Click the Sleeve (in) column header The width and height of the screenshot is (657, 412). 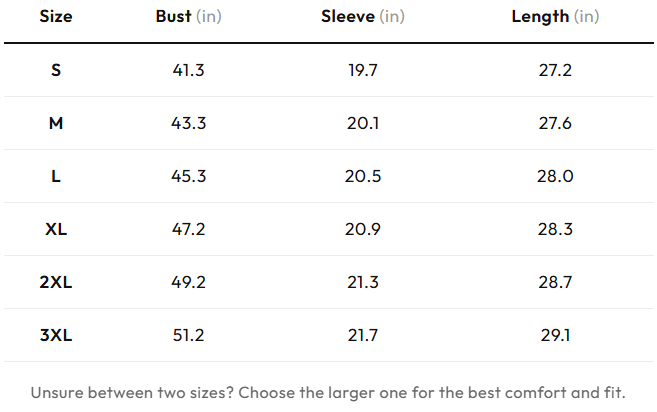(x=363, y=16)
